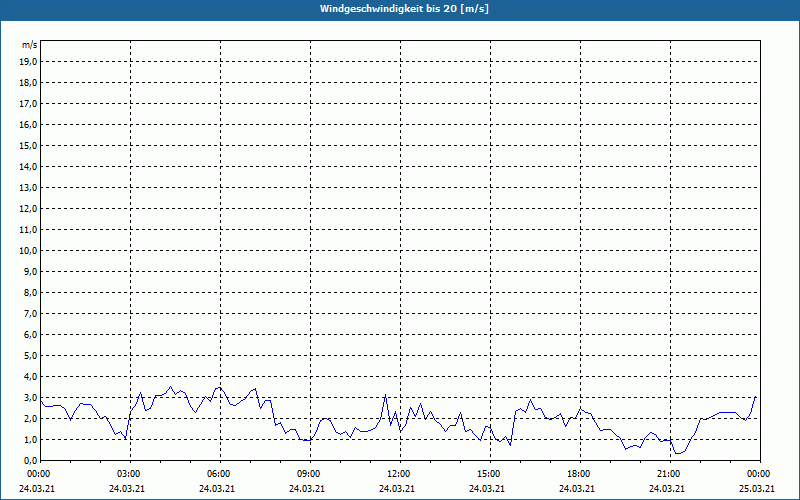Select the 5,0 y-axis label
Image resolution: width=800 pixels, height=500 pixels.
click(31, 356)
